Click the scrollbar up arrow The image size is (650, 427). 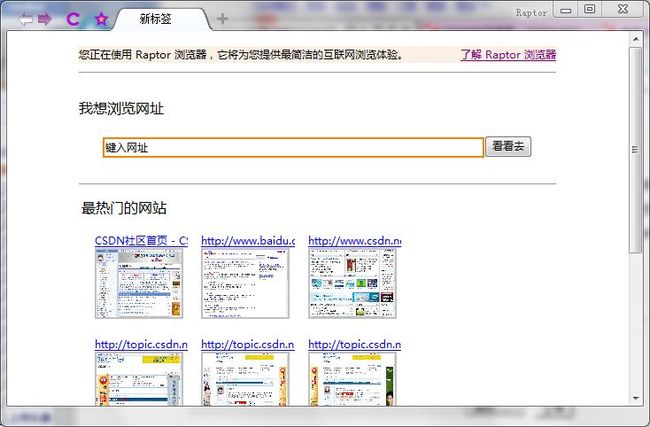coord(636,39)
